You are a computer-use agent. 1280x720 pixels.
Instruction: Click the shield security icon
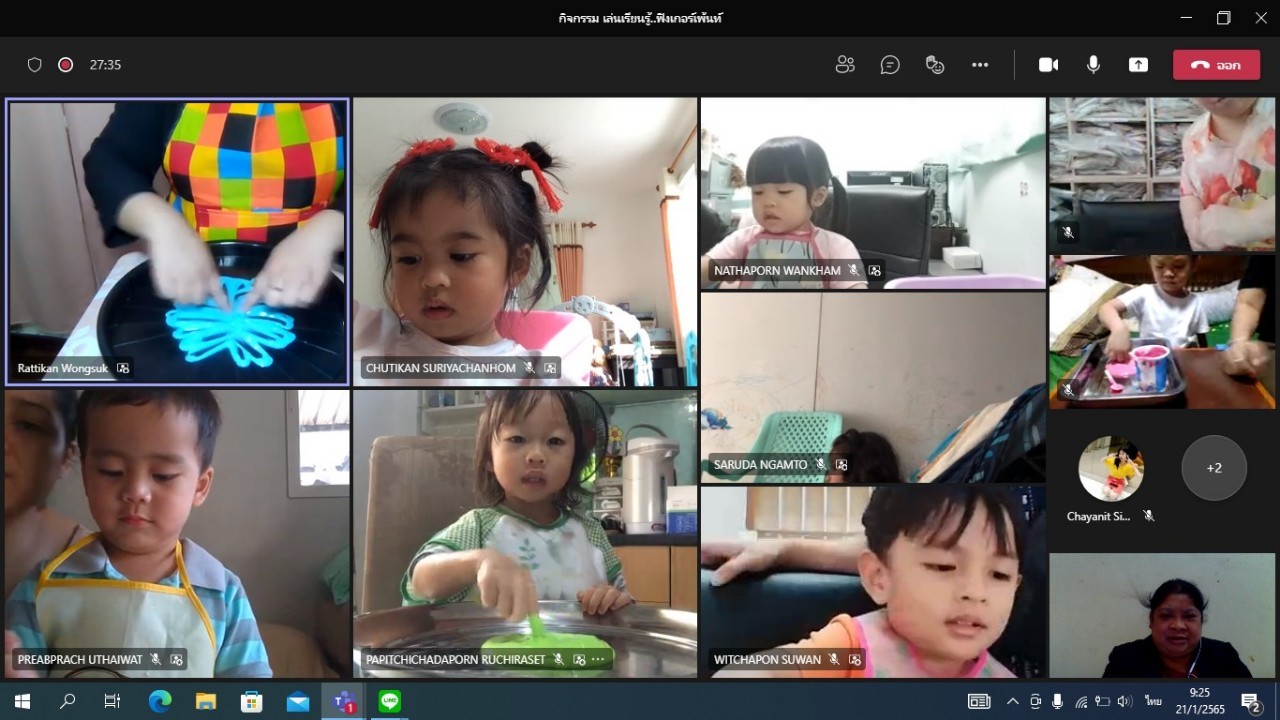(x=35, y=65)
